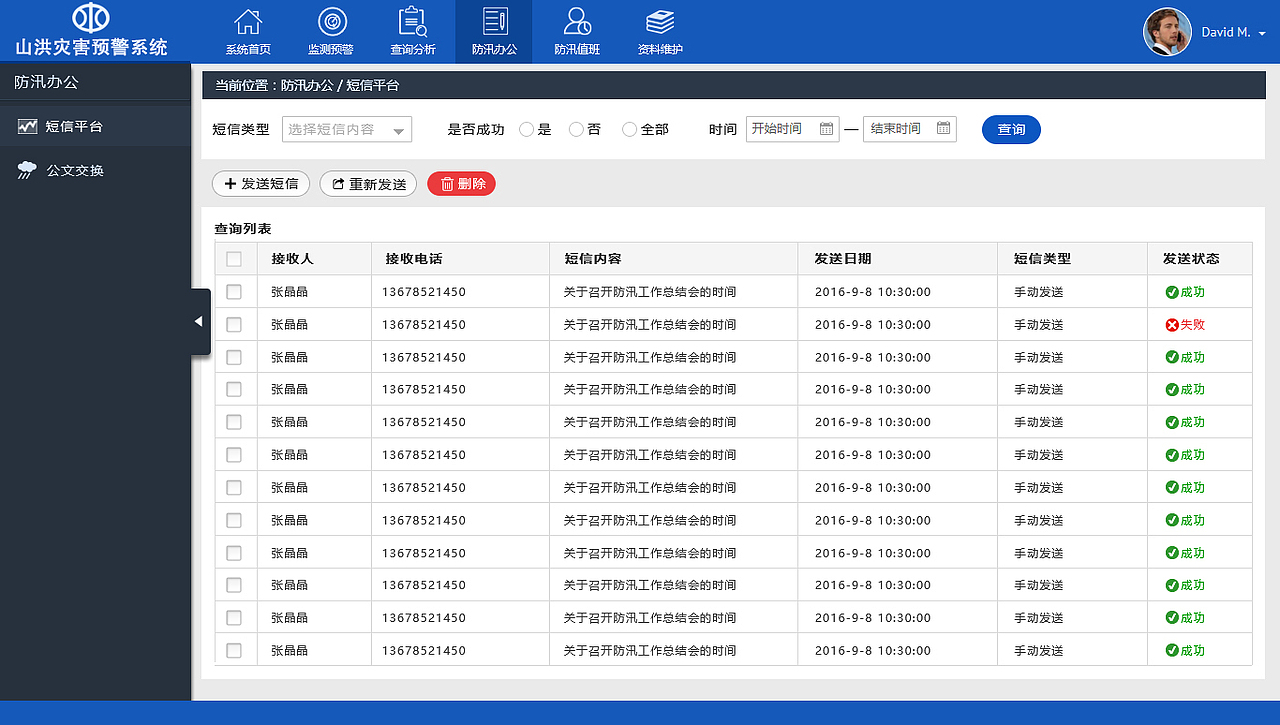Go to the 防汛值班 duty module
1280x725 pixels.
(577, 31)
